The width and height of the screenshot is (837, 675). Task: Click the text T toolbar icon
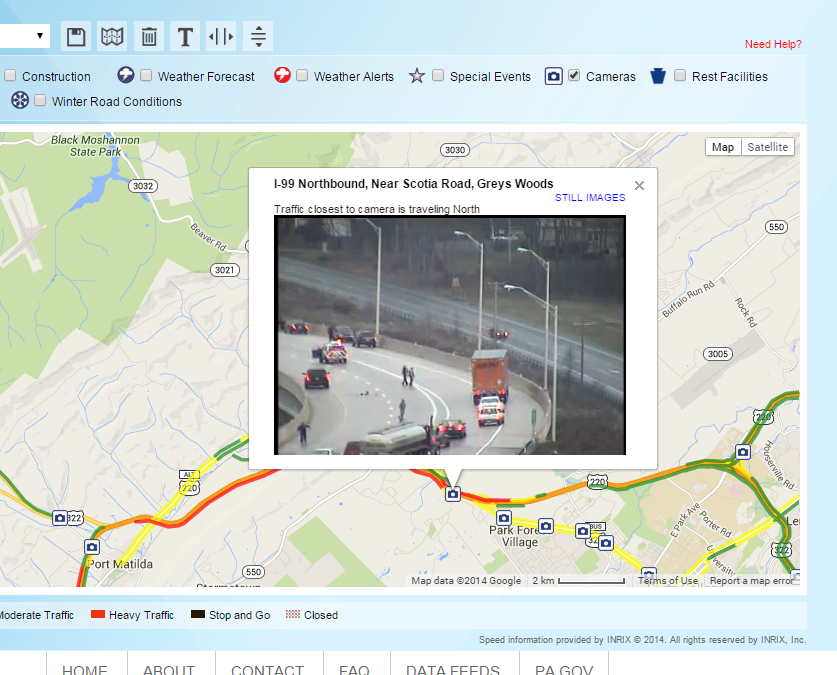click(x=185, y=36)
